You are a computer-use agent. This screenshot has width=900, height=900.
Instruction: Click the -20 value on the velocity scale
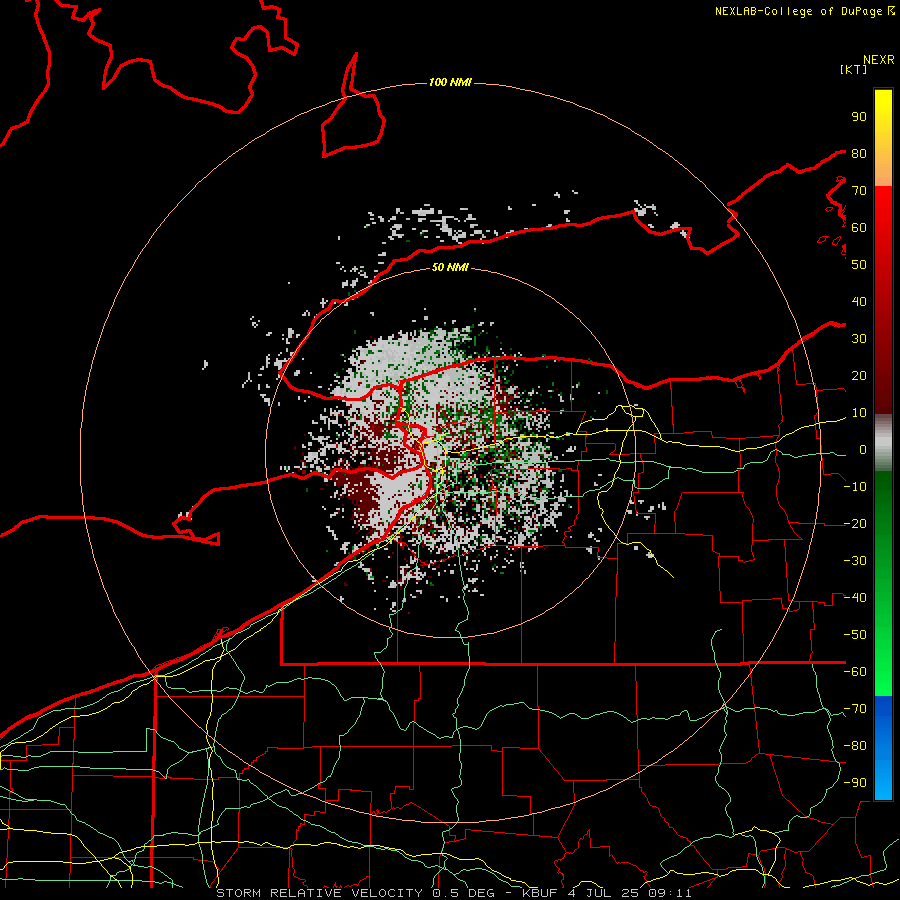[855, 523]
